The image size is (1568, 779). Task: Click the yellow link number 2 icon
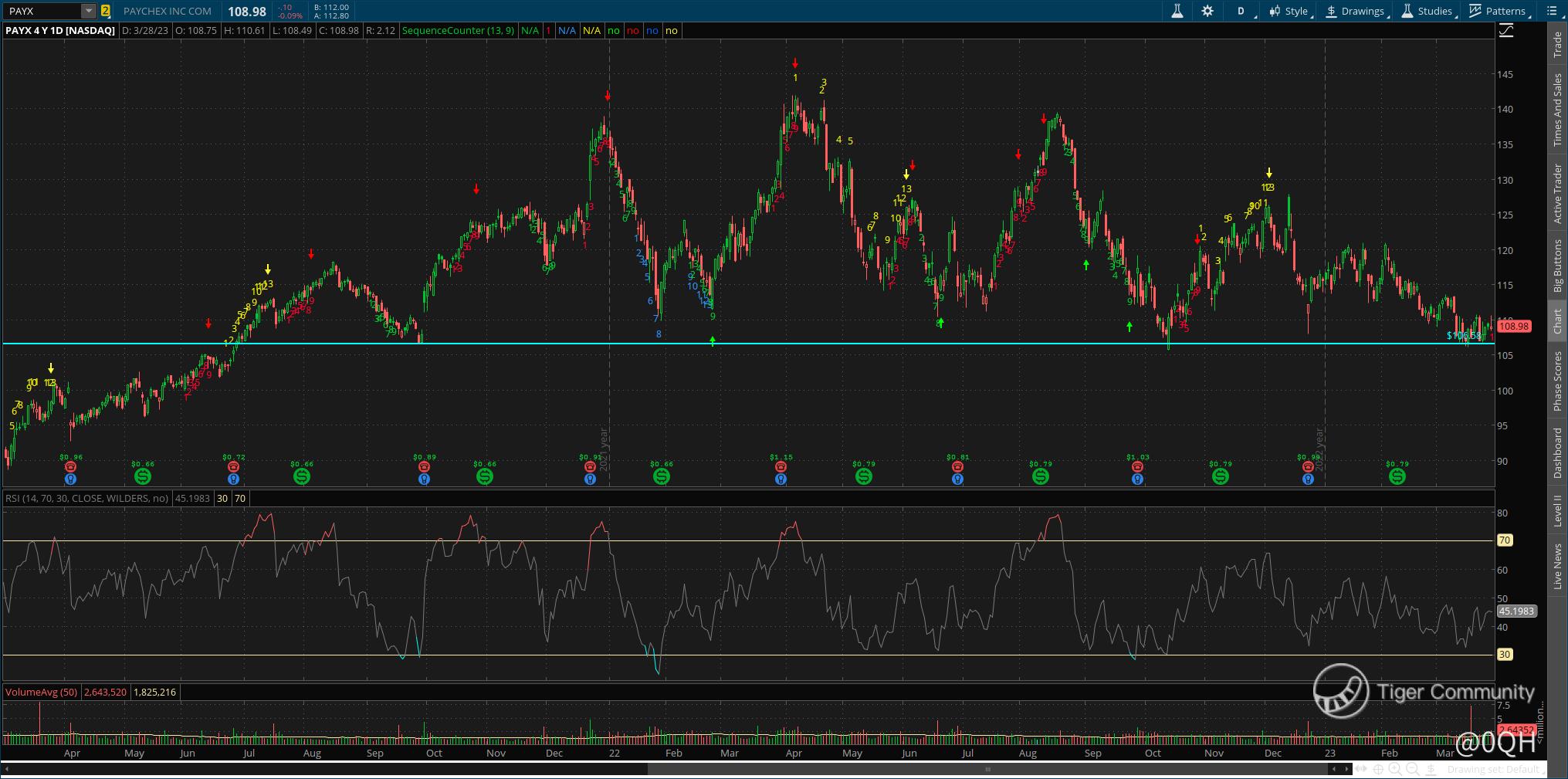coord(106,11)
